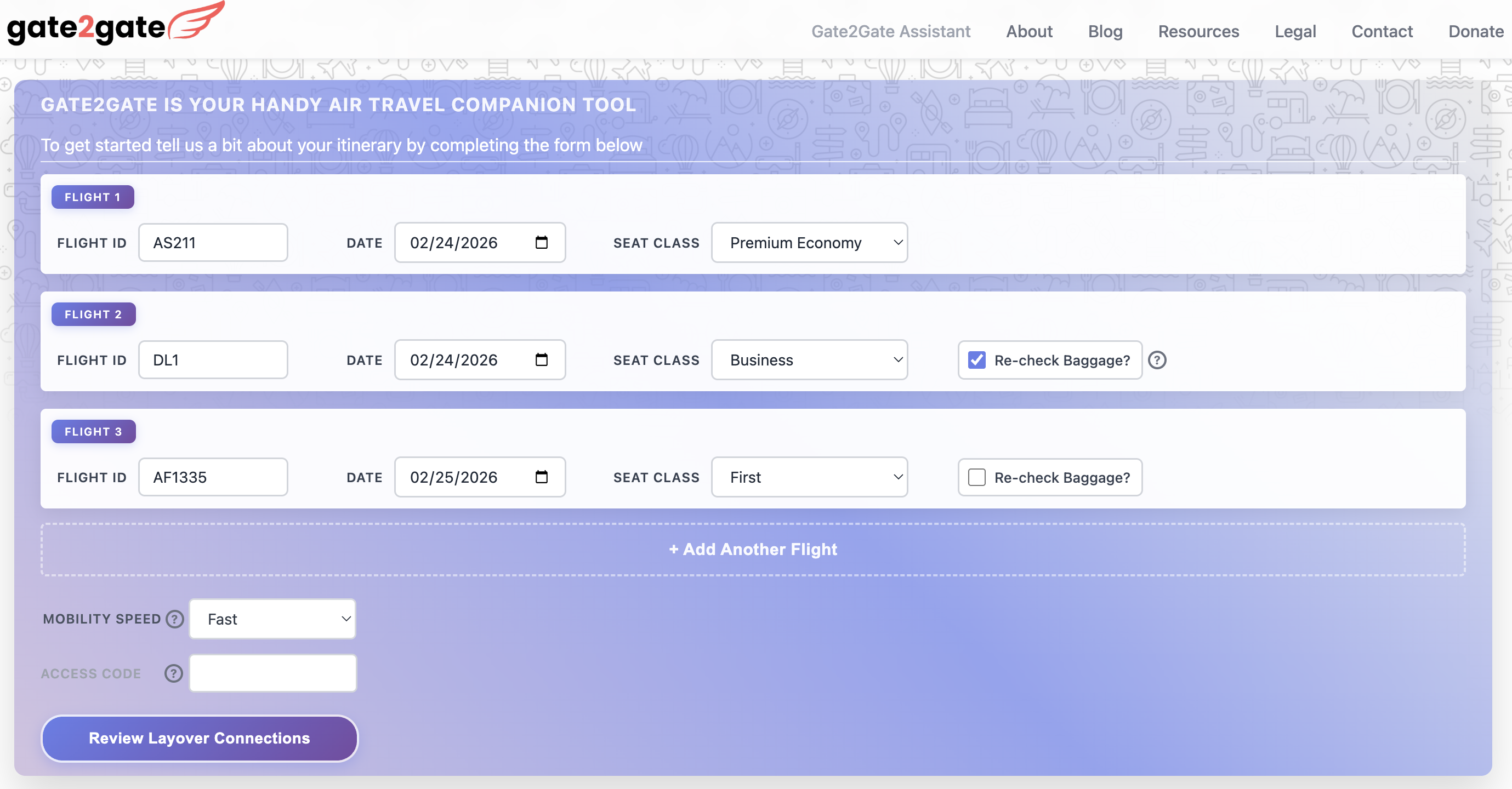Viewport: 1512px width, 789px height.
Task: Click help icon beside Flight 2 Re-check Baggage
Action: [1156, 359]
